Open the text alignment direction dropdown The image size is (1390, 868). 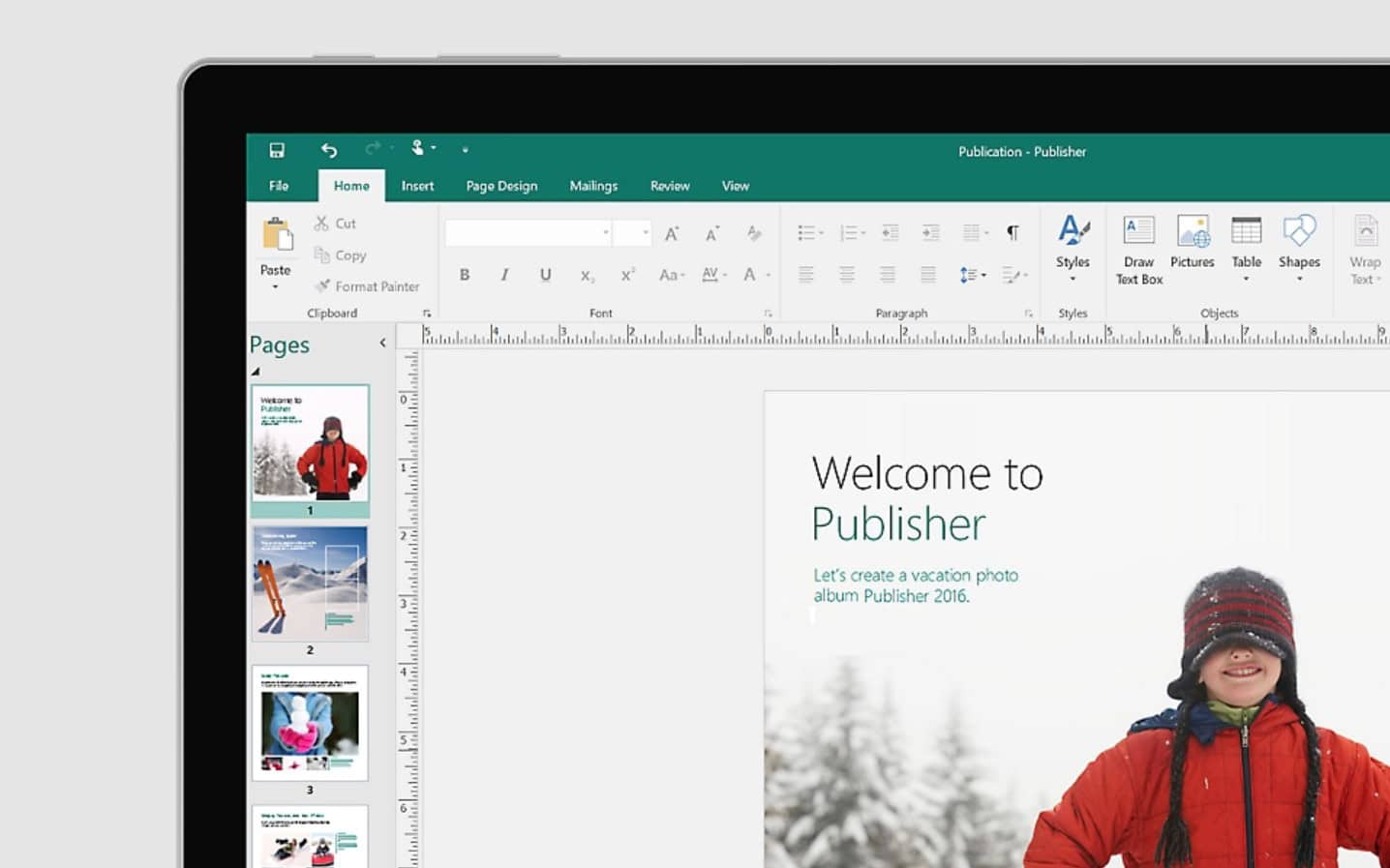(1015, 275)
